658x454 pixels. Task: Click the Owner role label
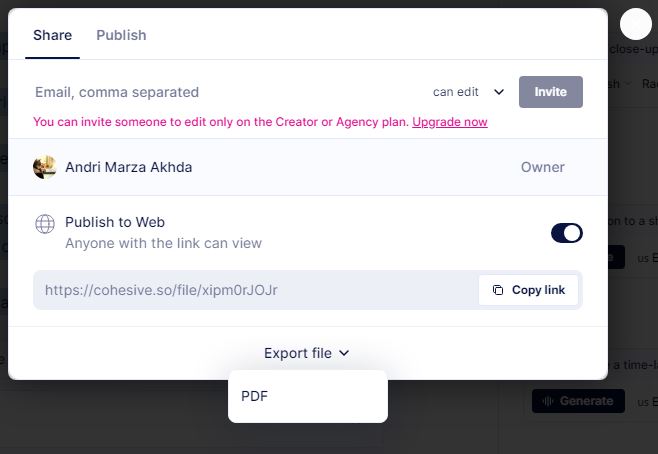tap(543, 167)
